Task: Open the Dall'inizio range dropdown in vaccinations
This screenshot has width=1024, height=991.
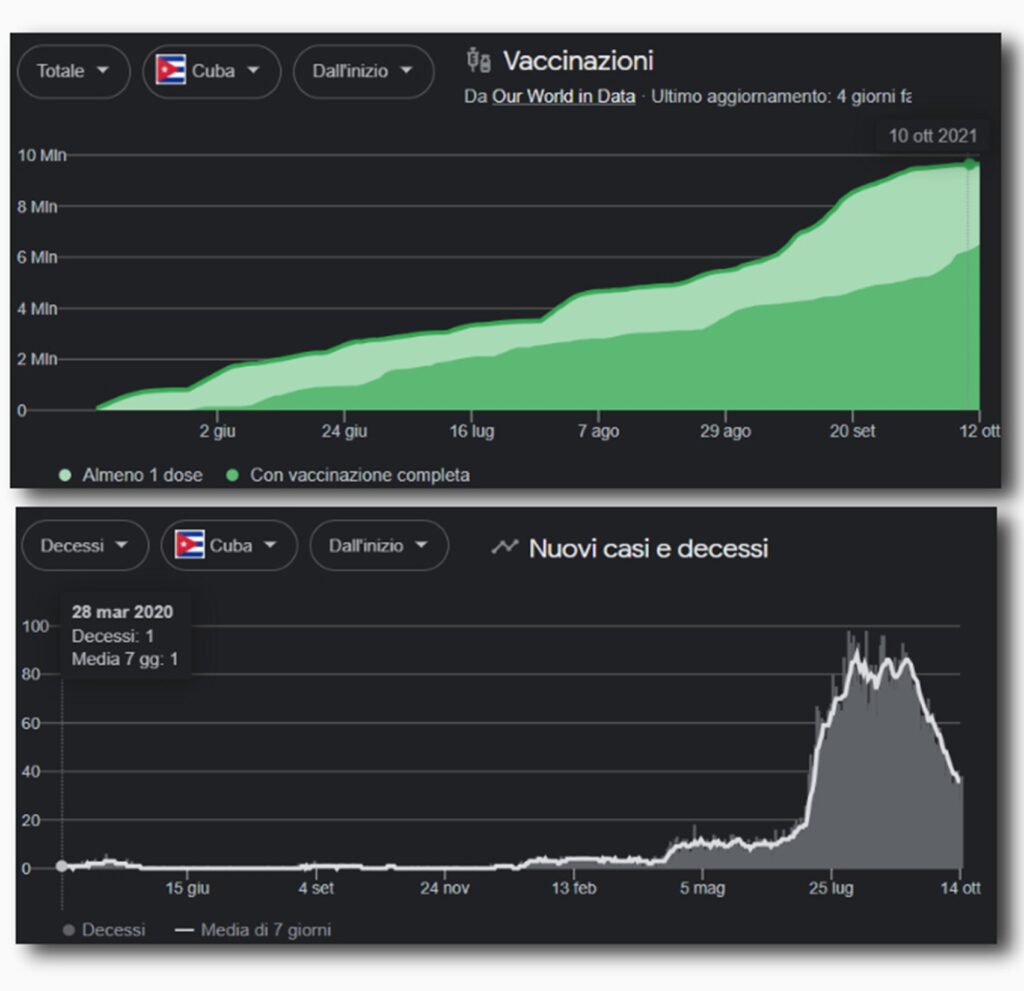Action: (x=363, y=71)
